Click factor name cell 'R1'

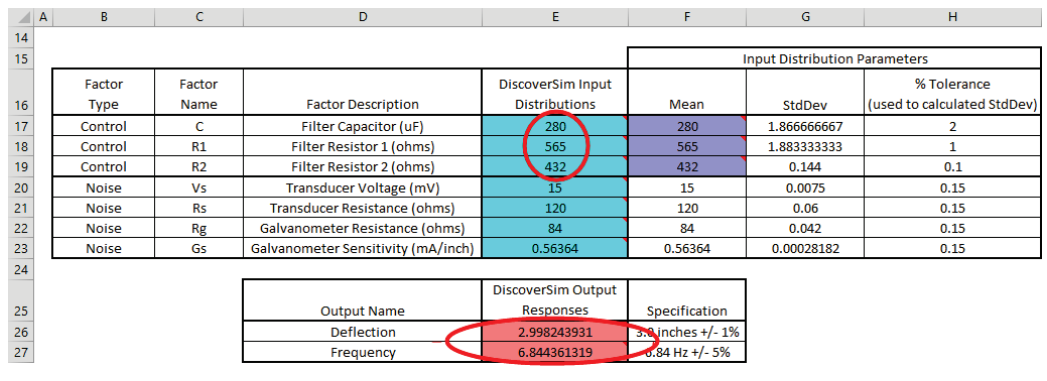tap(199, 146)
